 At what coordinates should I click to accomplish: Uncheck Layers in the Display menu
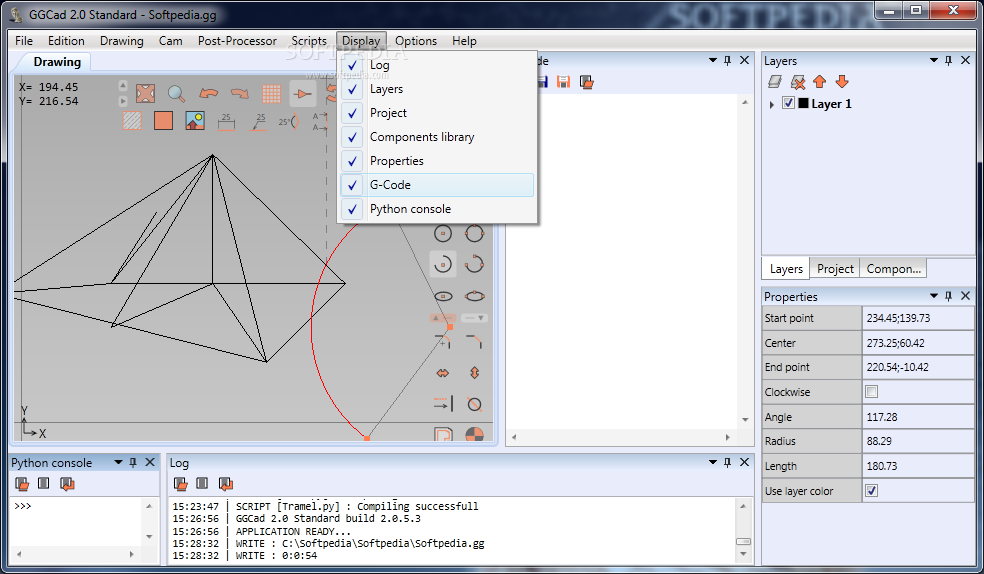coord(437,89)
